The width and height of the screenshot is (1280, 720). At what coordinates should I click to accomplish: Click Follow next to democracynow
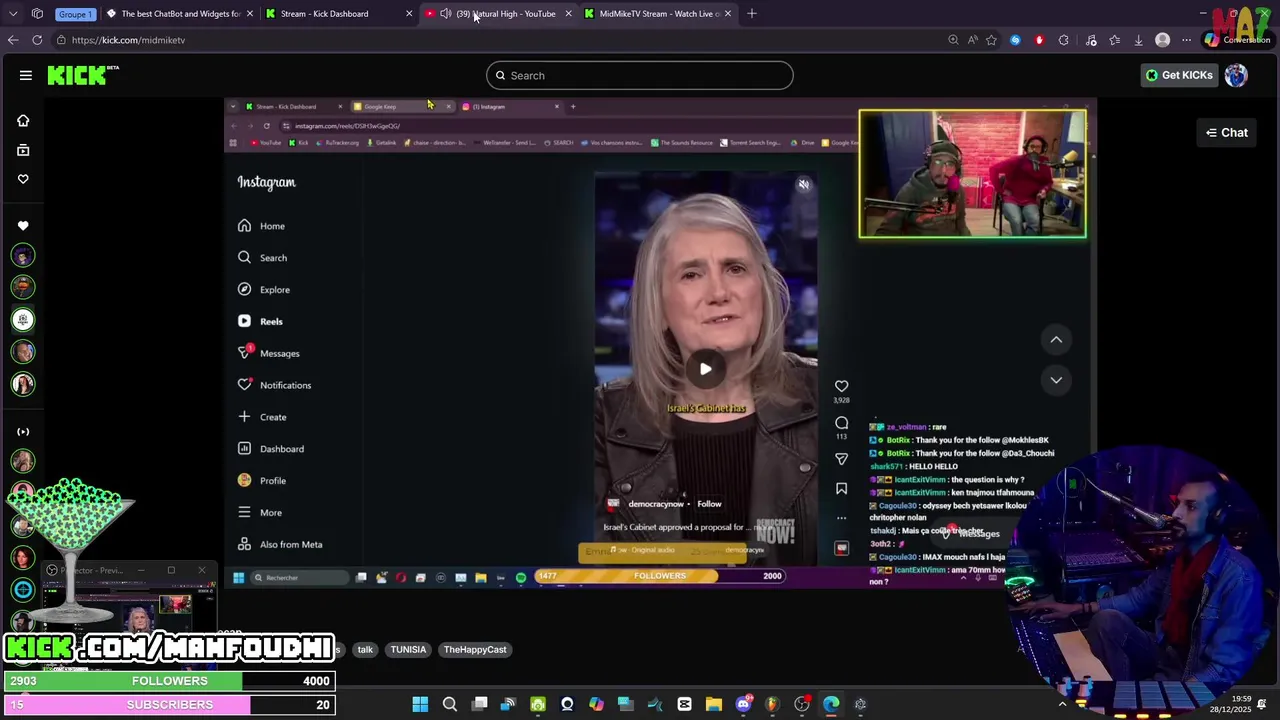click(709, 504)
